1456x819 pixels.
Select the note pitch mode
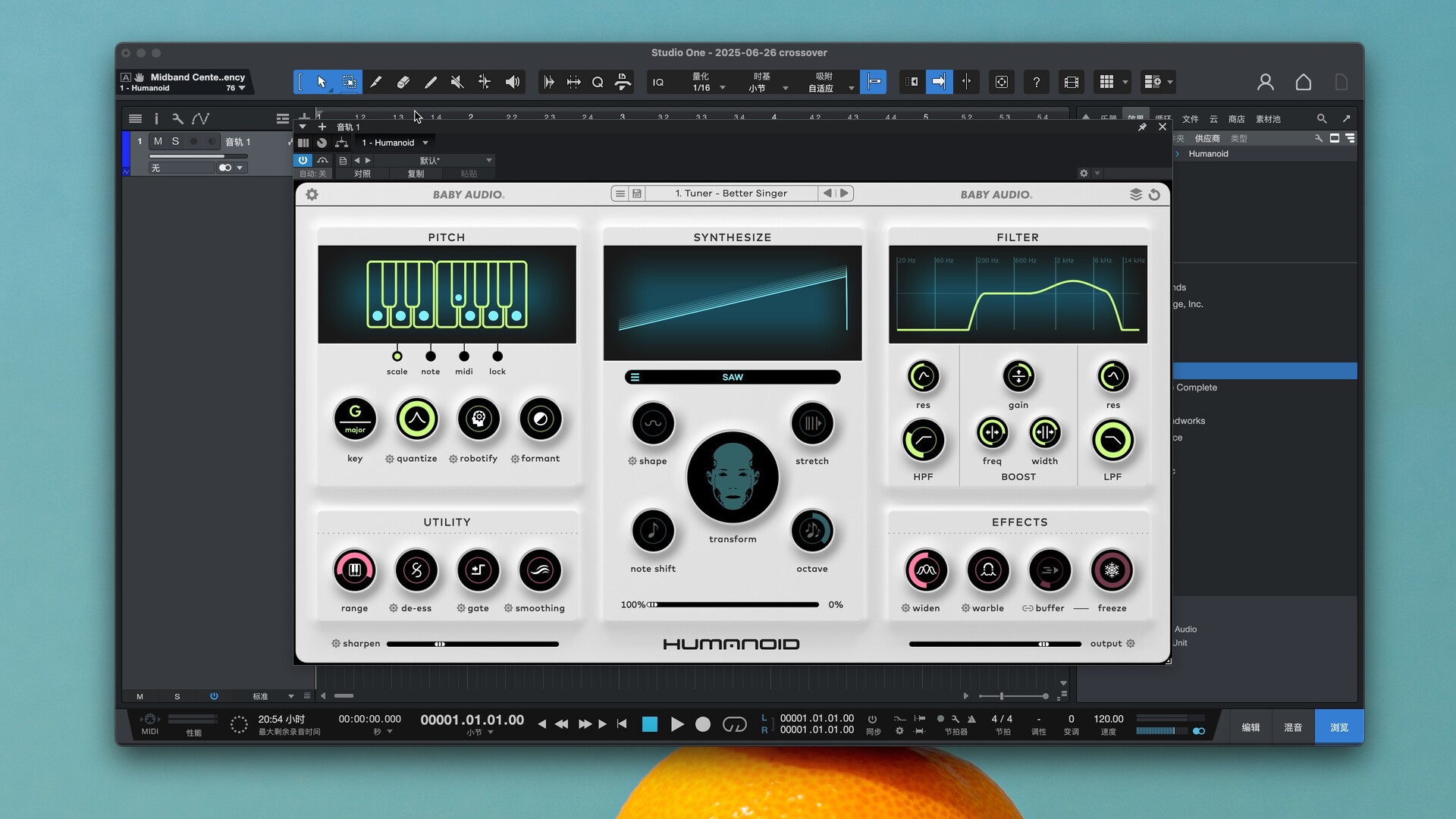431,356
